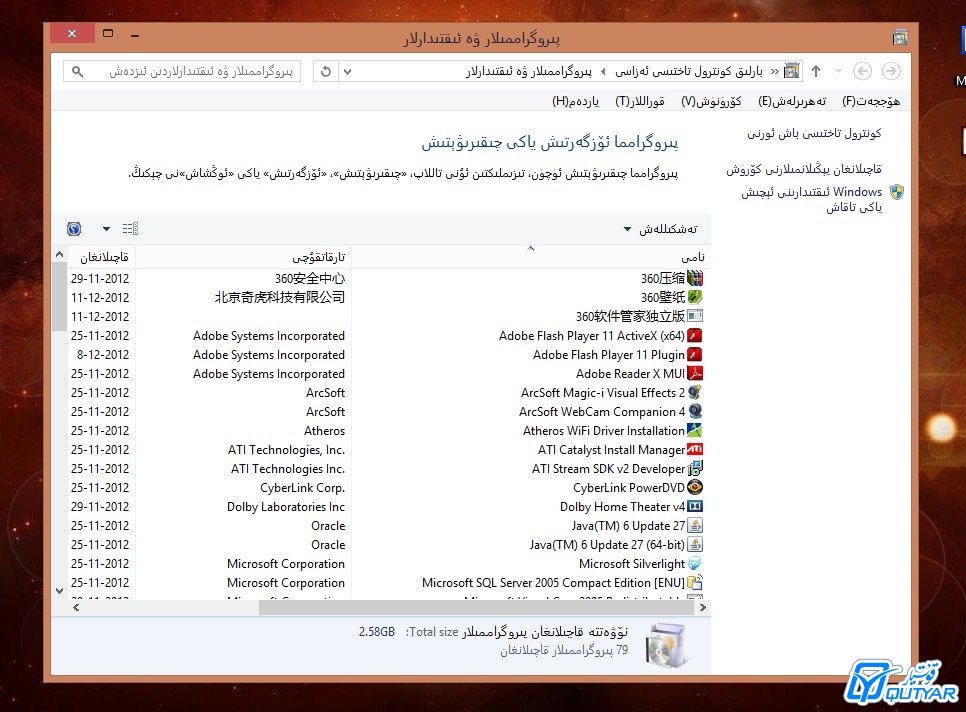Select ATI Stream SDK v2 Developer icon
Viewport: 966px width, 712px height.
click(695, 469)
